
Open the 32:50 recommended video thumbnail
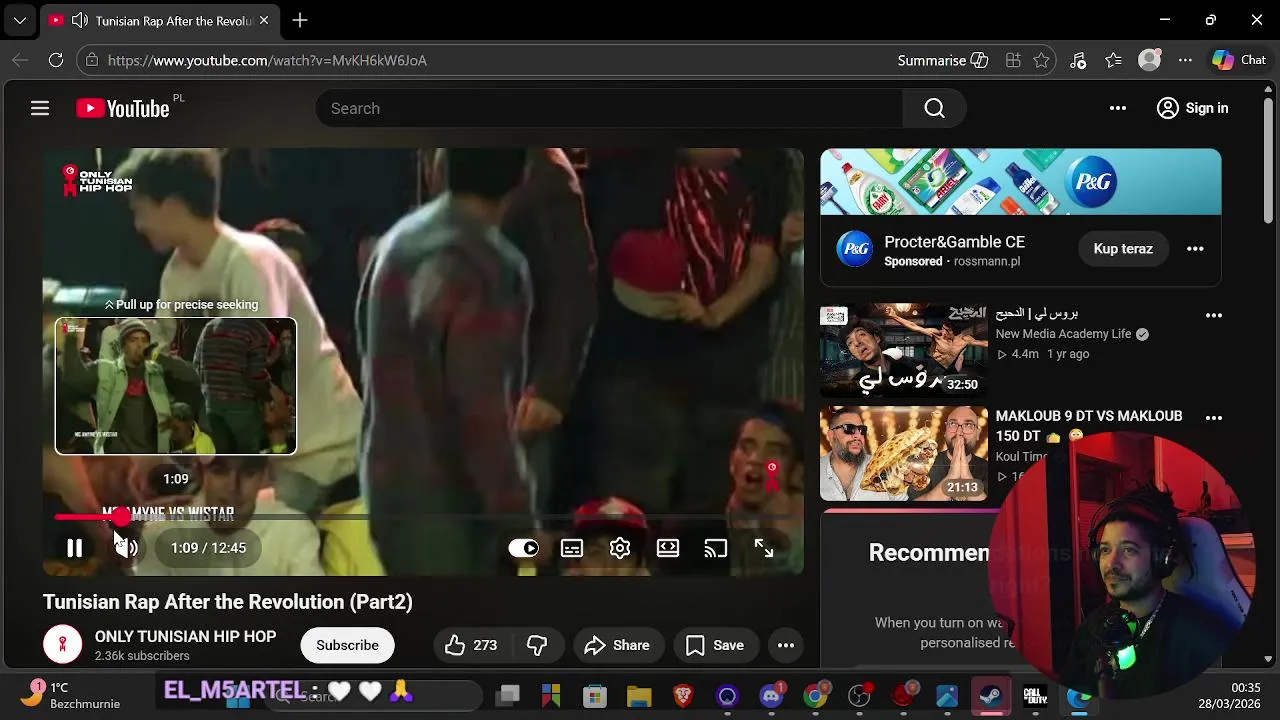(903, 351)
